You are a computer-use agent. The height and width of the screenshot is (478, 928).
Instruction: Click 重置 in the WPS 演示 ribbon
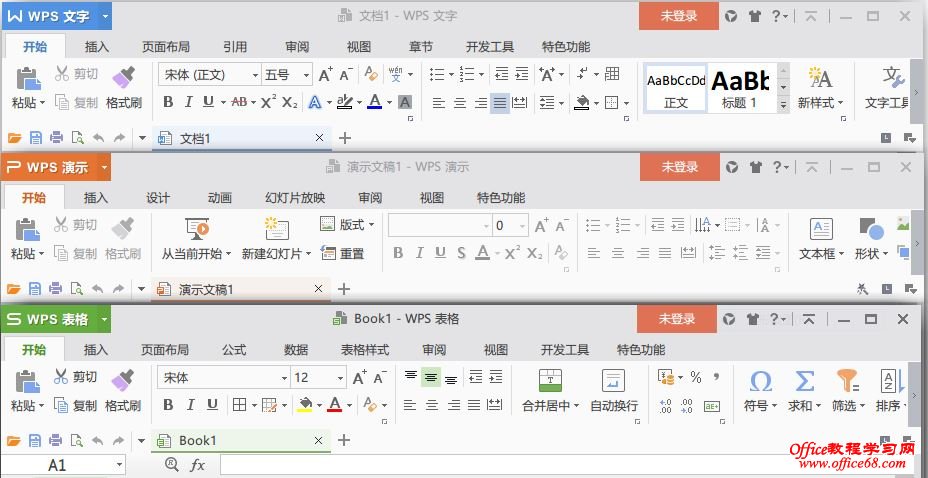[x=342, y=254]
